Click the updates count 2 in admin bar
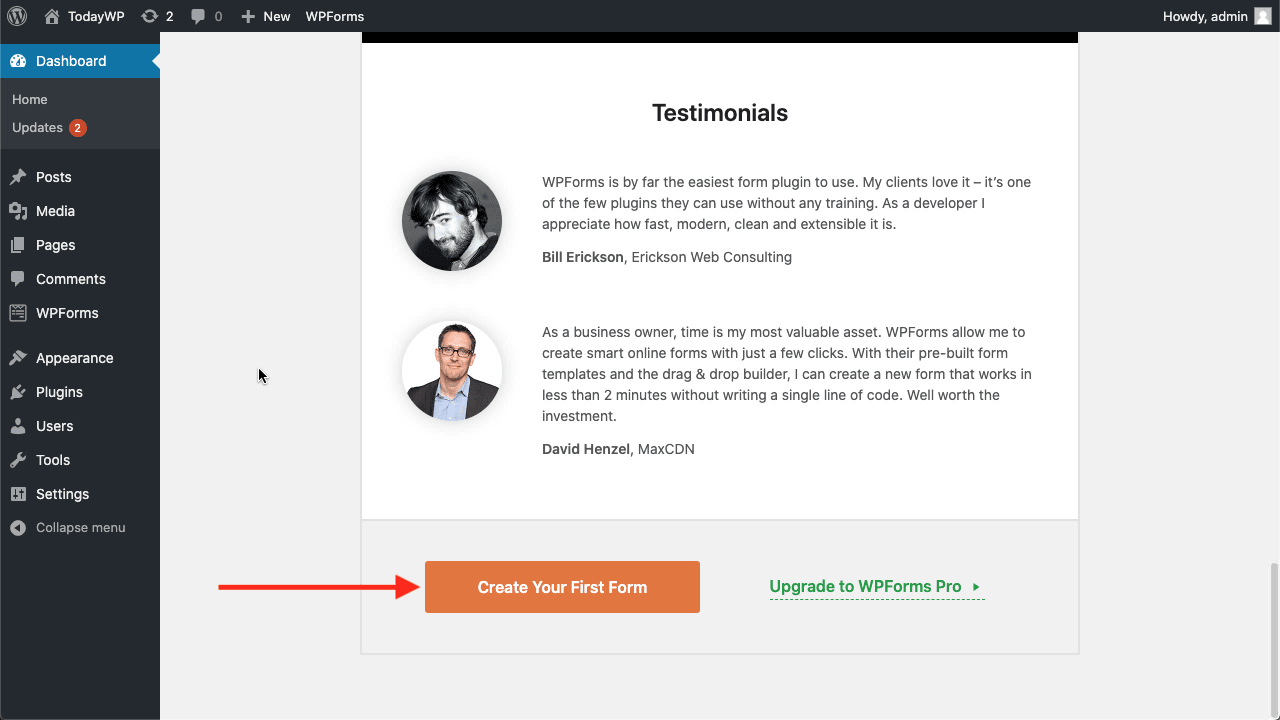This screenshot has height=720, width=1280. click(169, 16)
